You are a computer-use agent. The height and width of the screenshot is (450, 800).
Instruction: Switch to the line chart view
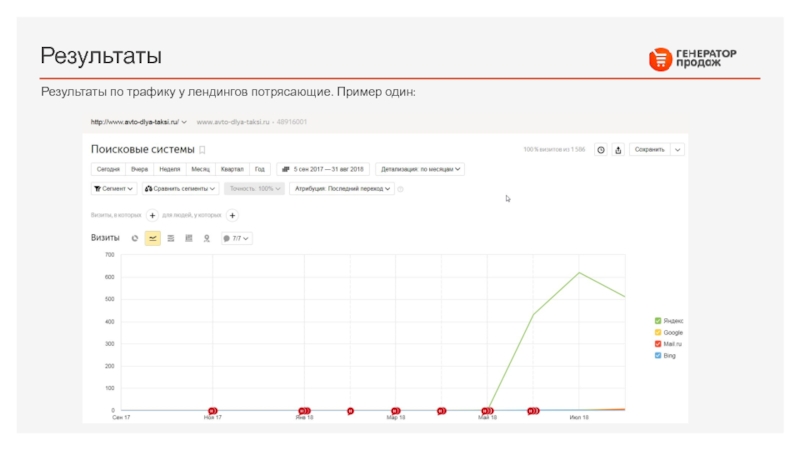[x=153, y=238]
